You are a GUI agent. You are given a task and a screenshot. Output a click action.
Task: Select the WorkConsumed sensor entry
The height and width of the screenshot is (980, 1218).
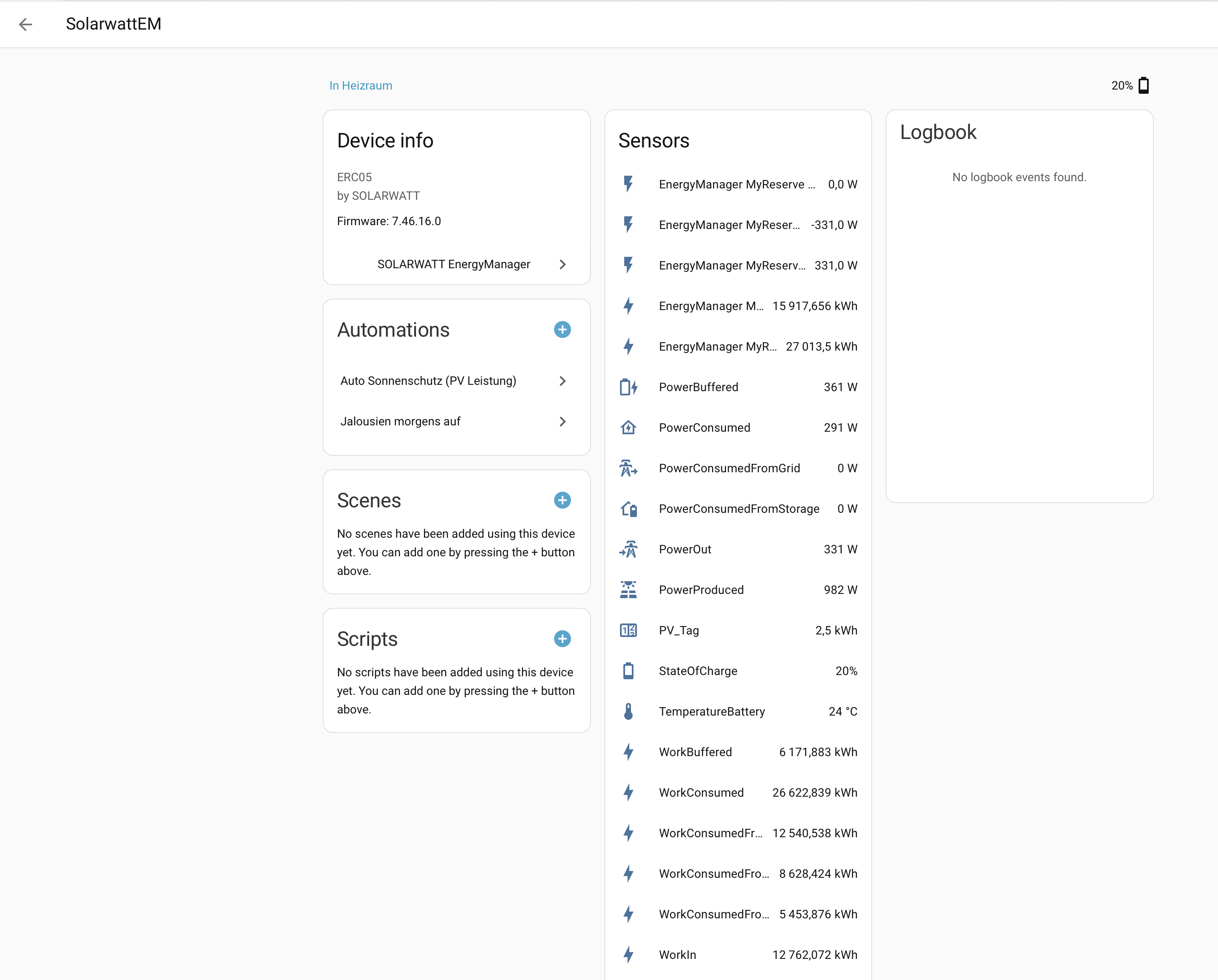(701, 792)
